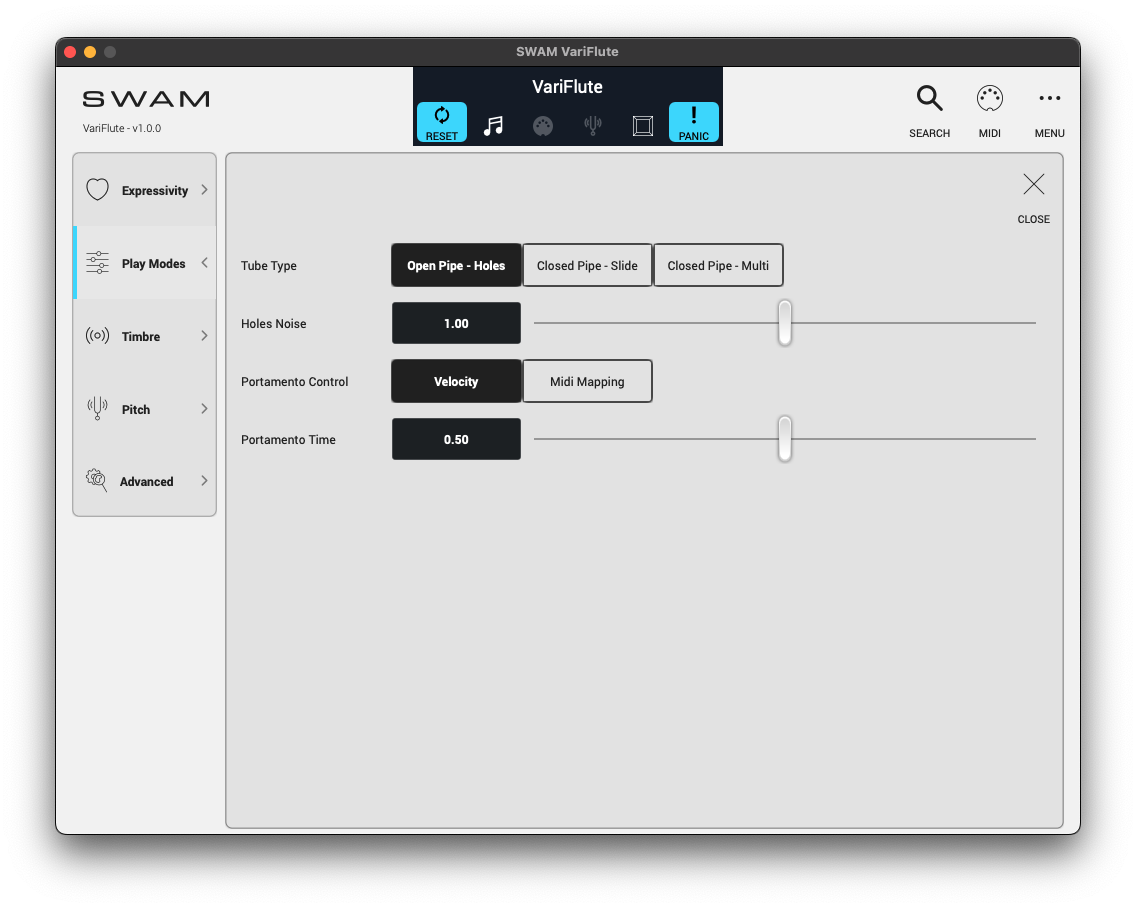
Task: Open Search with the magnifier icon
Action: point(929,99)
